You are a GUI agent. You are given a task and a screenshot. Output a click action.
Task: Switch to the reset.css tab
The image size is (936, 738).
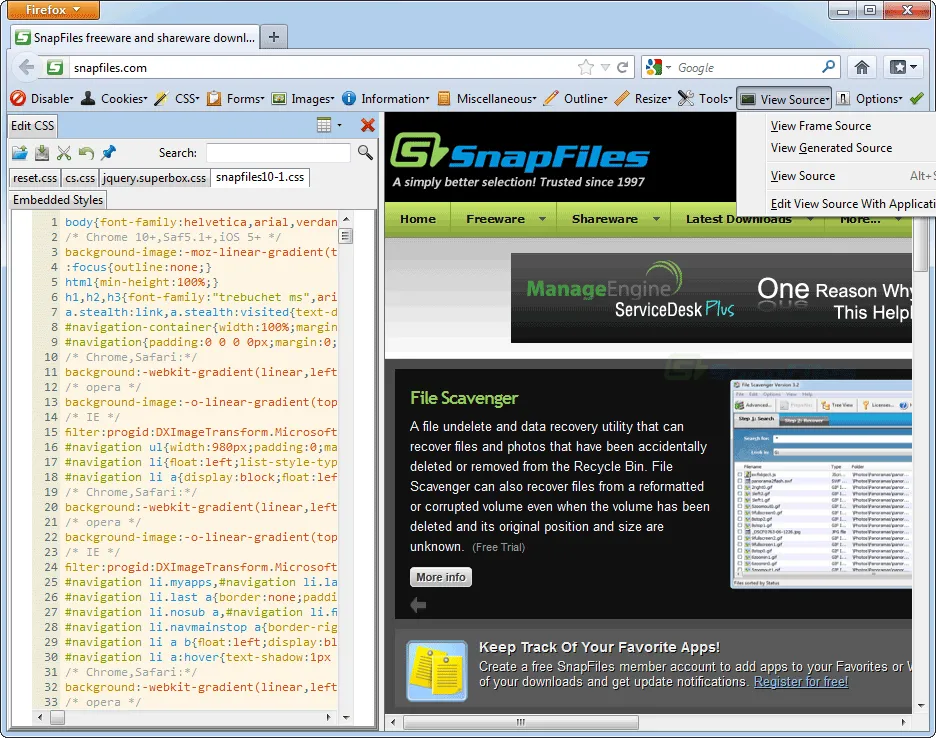click(35, 178)
